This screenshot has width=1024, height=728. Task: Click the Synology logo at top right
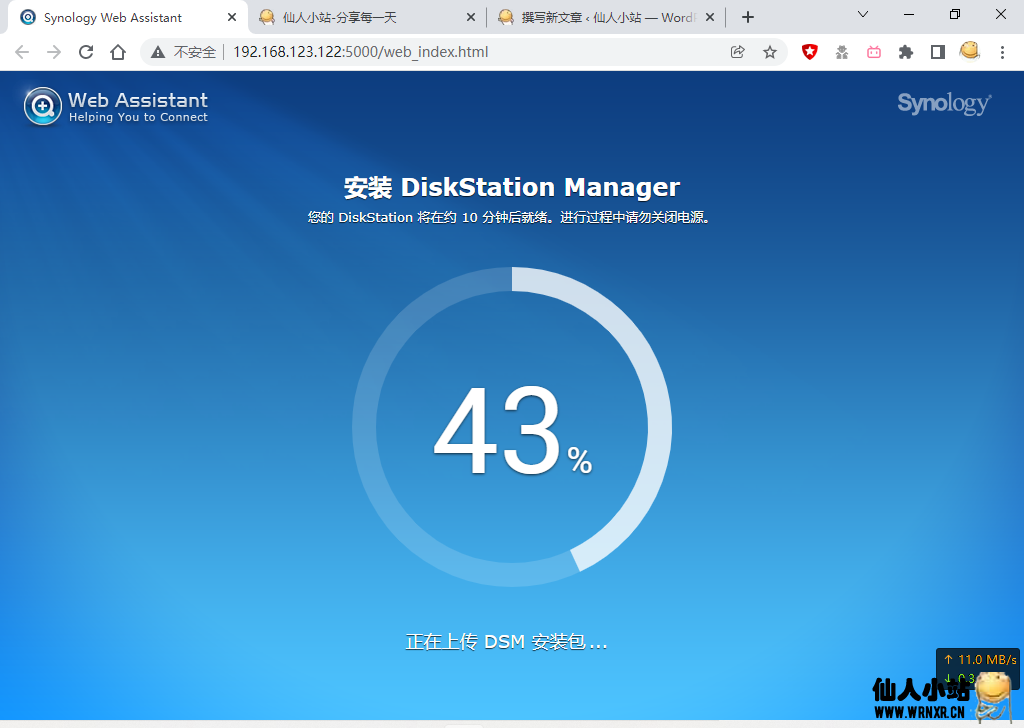click(943, 103)
